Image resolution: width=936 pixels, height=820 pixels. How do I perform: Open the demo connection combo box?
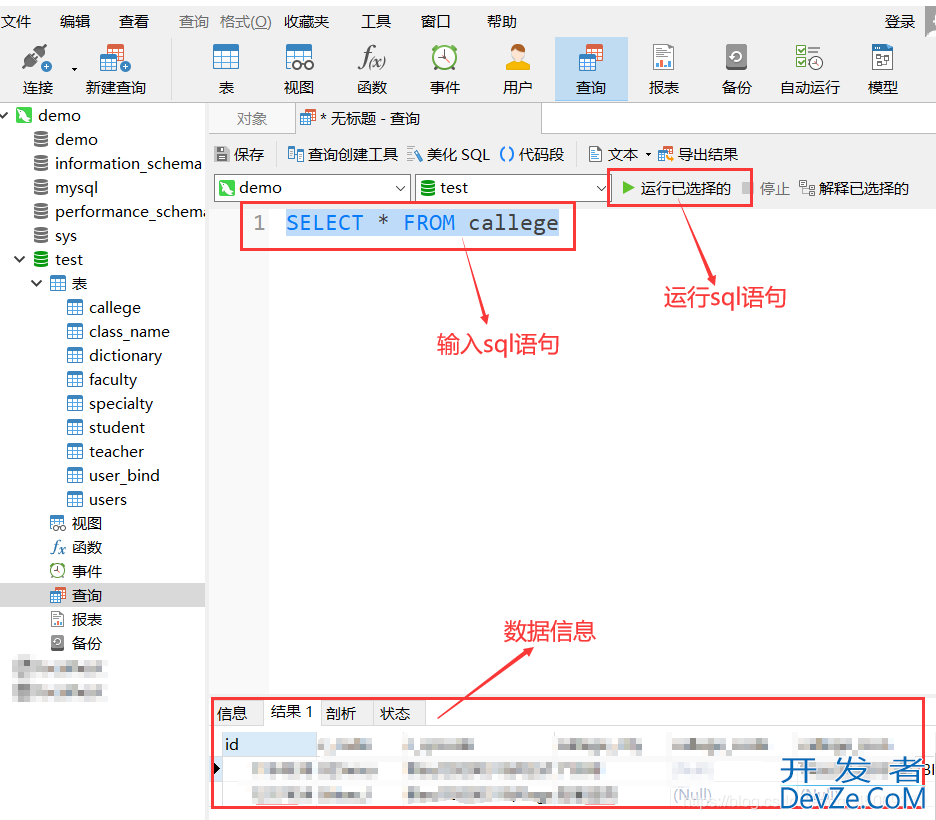pos(312,188)
